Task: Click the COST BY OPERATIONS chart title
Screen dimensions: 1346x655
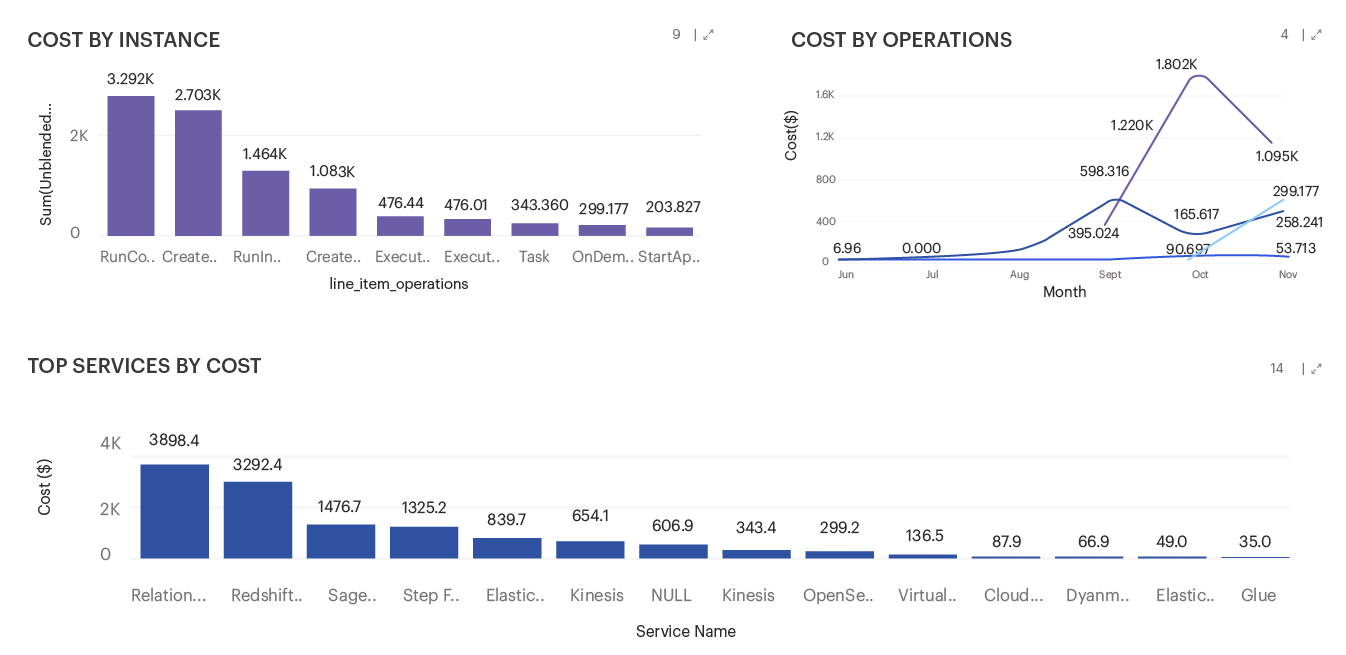Action: point(901,40)
